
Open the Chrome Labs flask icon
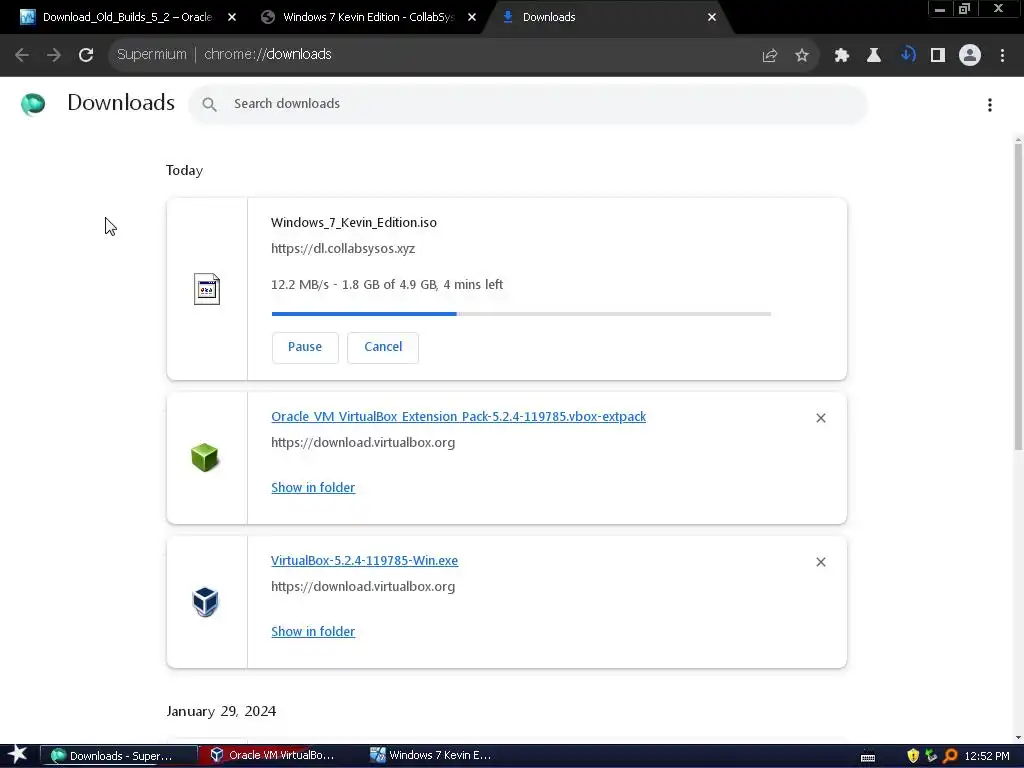pos(874,56)
